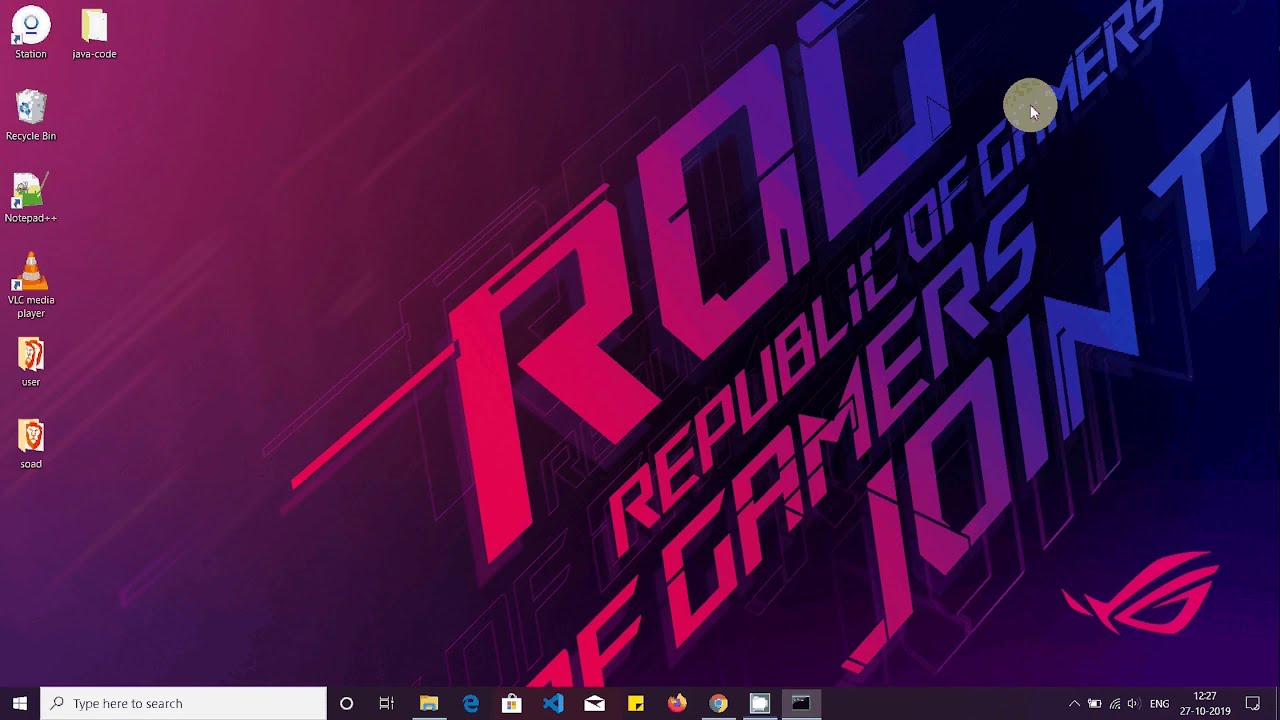Image resolution: width=1280 pixels, height=720 pixels.
Task: Click the taskbar search box
Action: click(183, 703)
